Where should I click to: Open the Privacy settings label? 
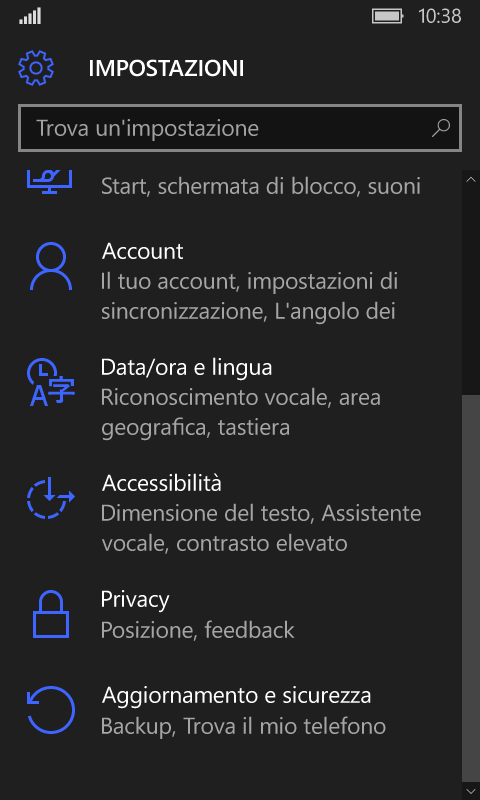pyautogui.click(x=135, y=599)
